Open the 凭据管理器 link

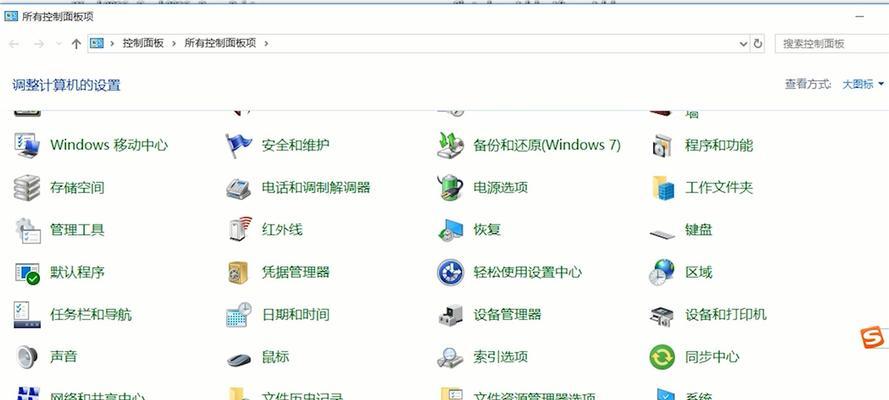(295, 273)
